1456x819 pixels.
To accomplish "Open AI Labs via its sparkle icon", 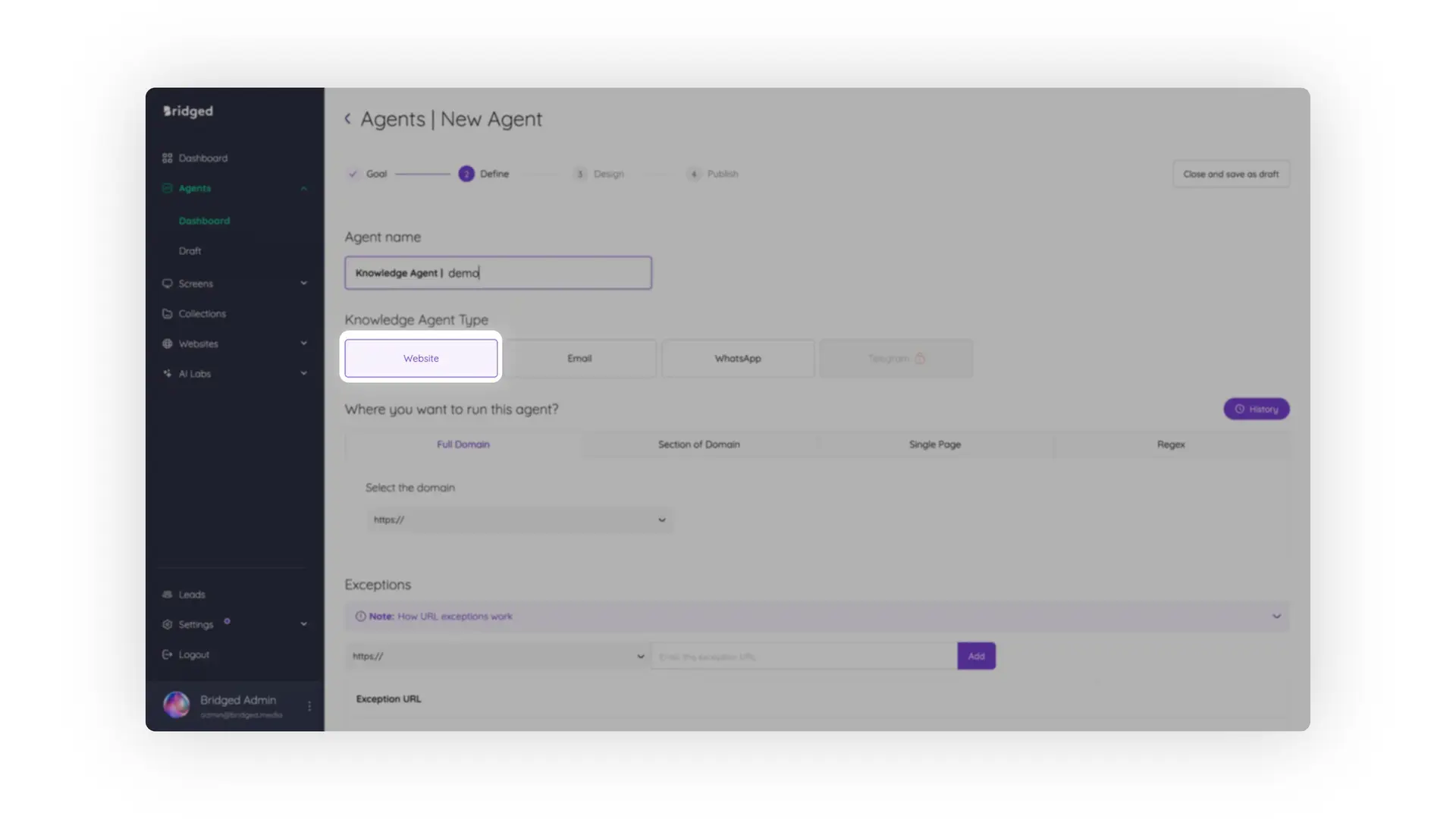I will pos(168,373).
